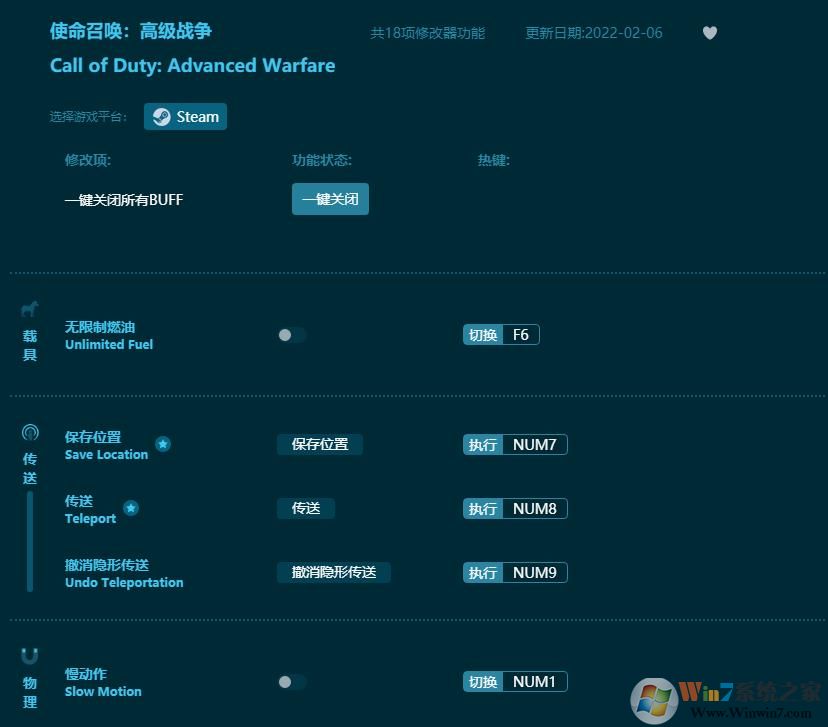Select the Steam platform button
Viewport: 828px width, 727px height.
tap(185, 117)
